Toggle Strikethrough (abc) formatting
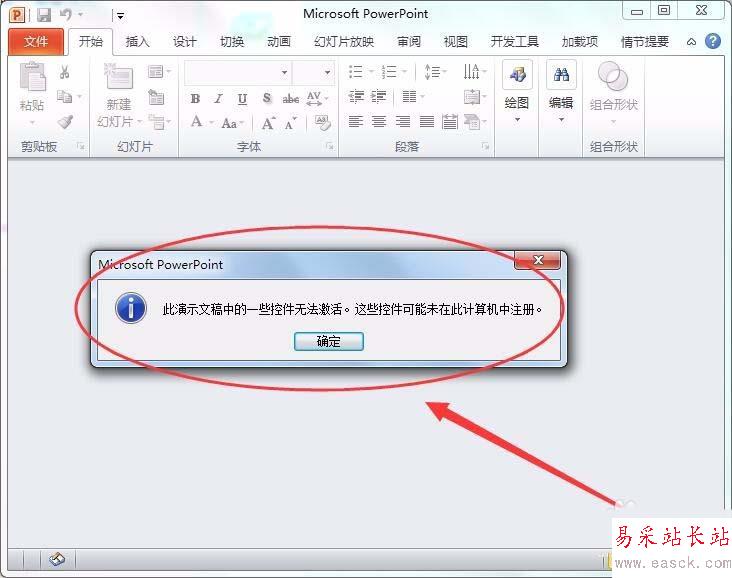Image resolution: width=732 pixels, height=578 pixels. 290,99
